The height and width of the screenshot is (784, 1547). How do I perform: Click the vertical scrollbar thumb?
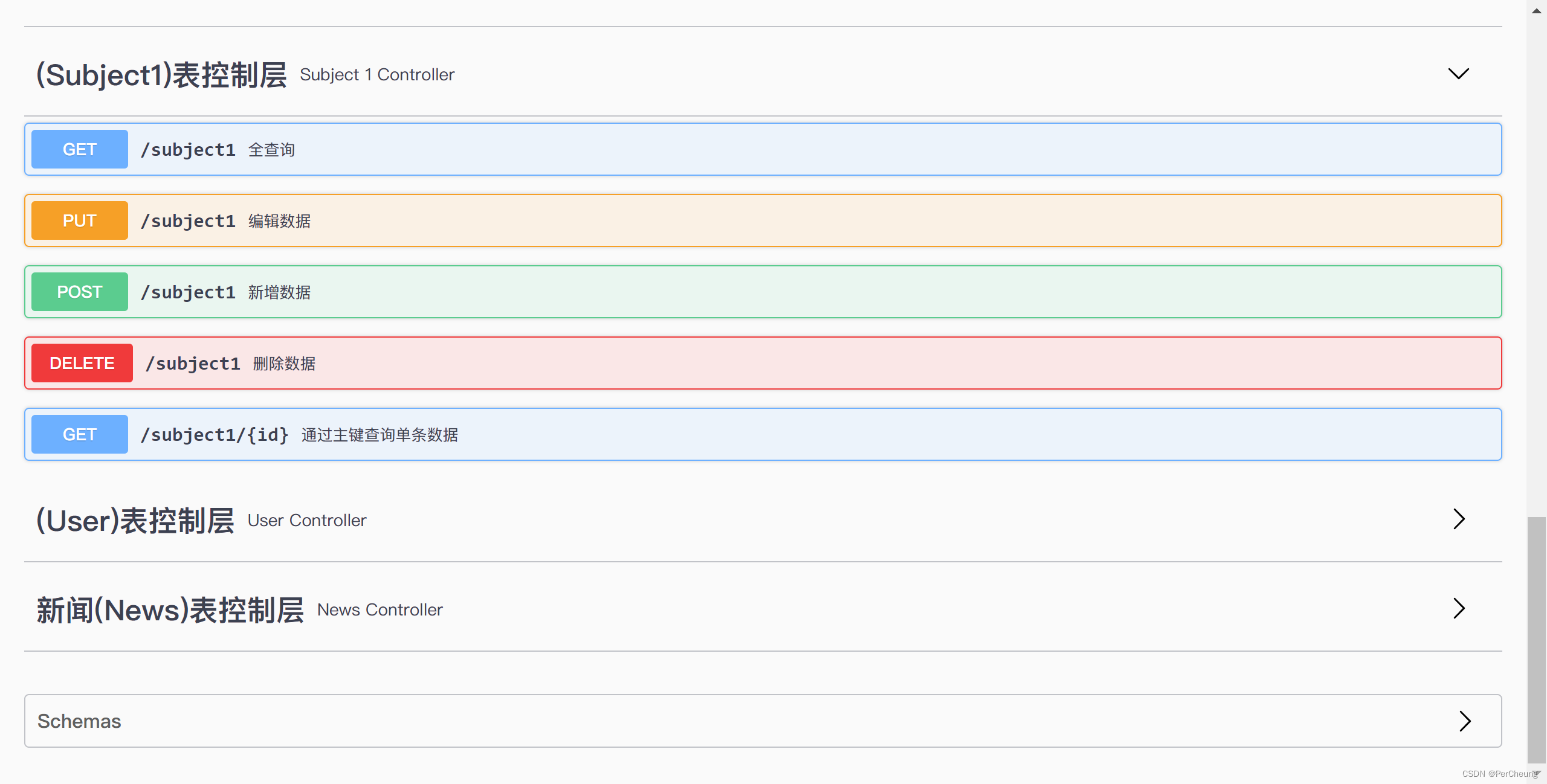[1536, 639]
